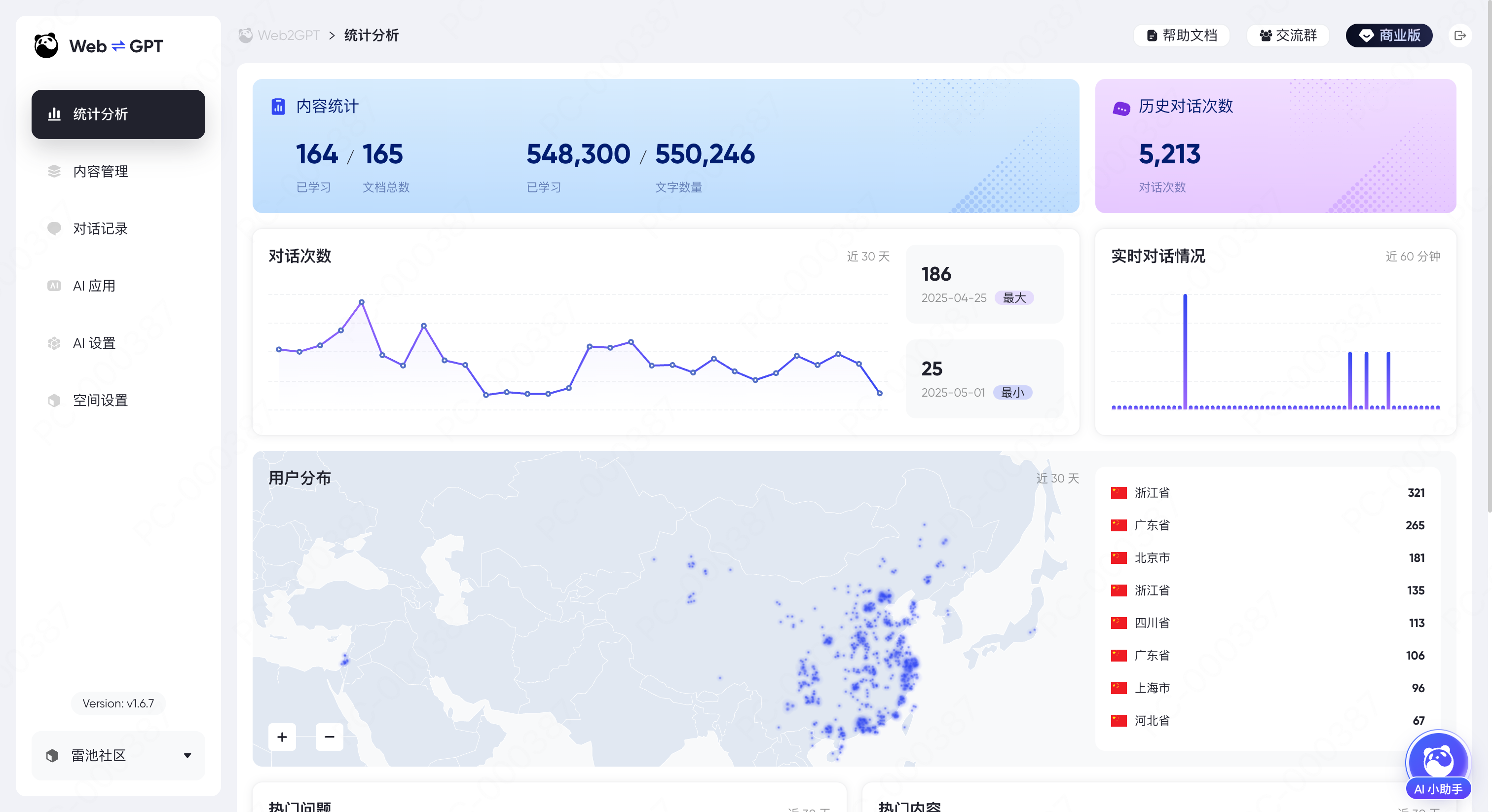
Task: Select AI 设置 in sidebar
Action: coord(94,343)
